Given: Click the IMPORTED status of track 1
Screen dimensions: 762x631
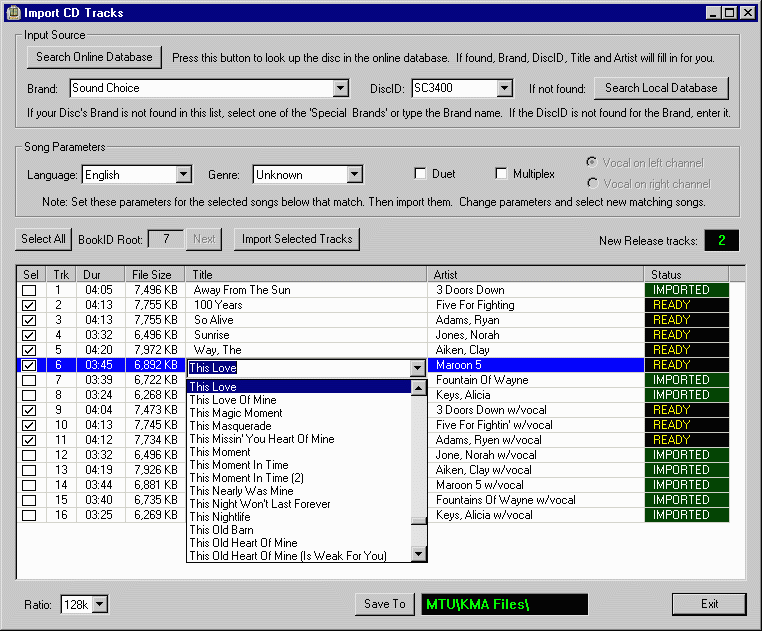Looking at the screenshot, I should point(687,290).
